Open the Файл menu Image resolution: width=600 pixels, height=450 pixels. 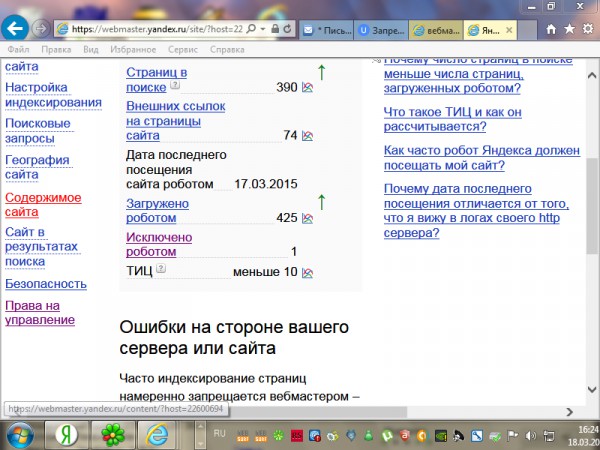pyautogui.click(x=18, y=50)
